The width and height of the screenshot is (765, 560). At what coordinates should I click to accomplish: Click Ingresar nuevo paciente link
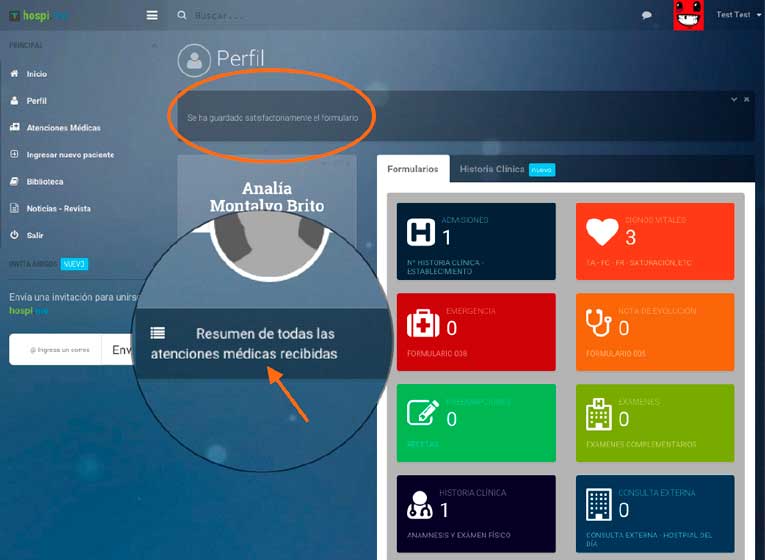coord(70,155)
